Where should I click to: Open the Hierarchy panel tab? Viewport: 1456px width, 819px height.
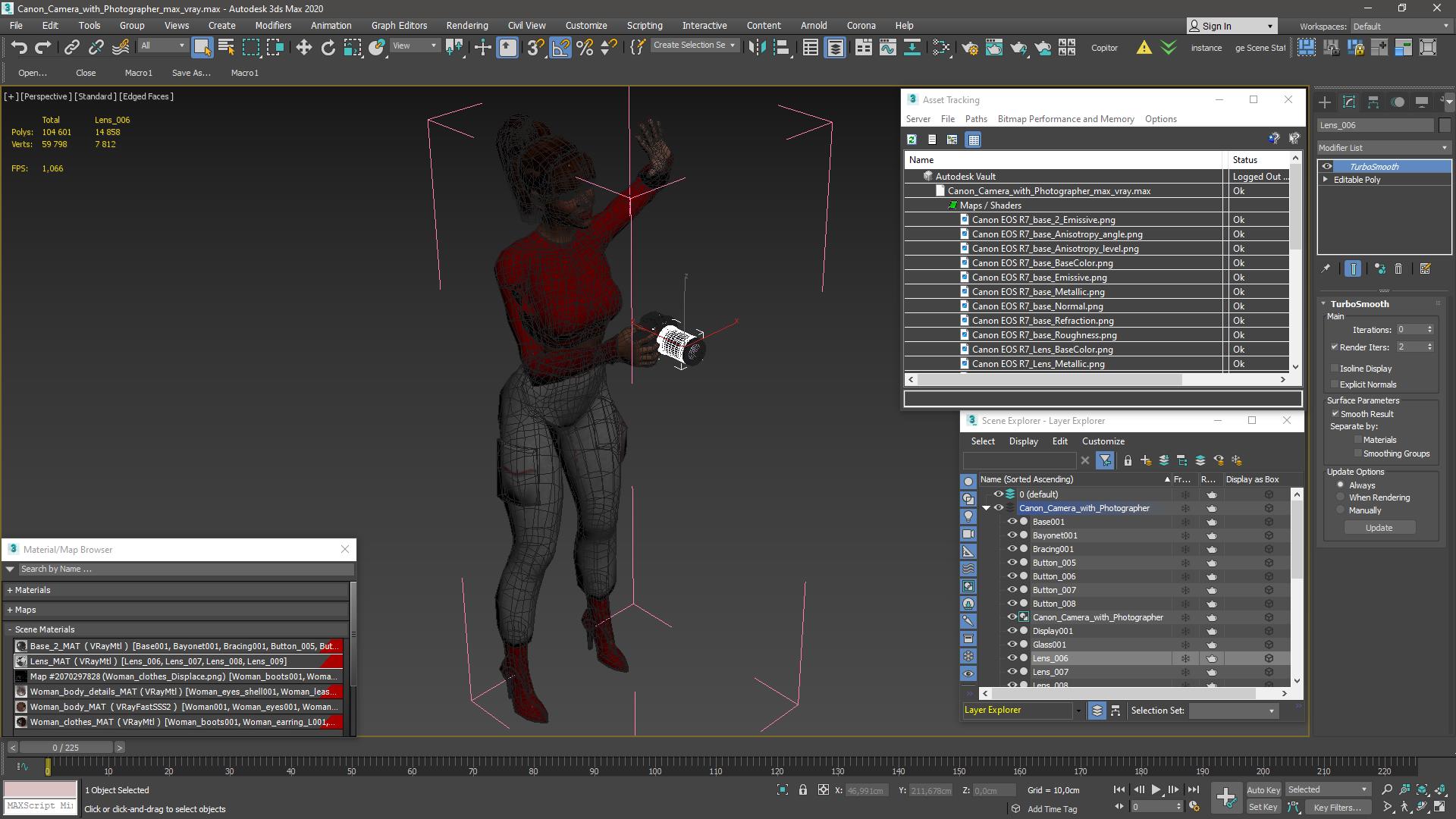point(1373,102)
